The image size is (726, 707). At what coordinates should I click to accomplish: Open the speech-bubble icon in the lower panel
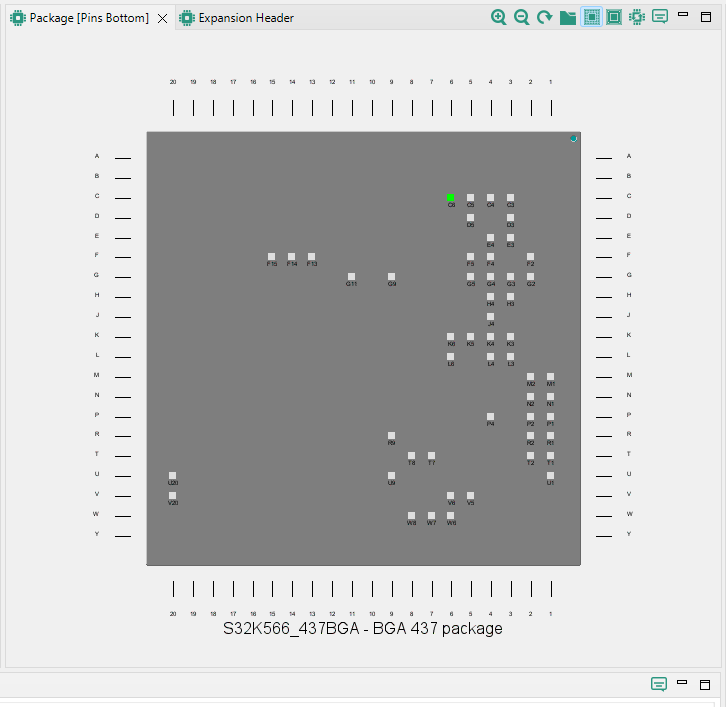(x=659, y=684)
